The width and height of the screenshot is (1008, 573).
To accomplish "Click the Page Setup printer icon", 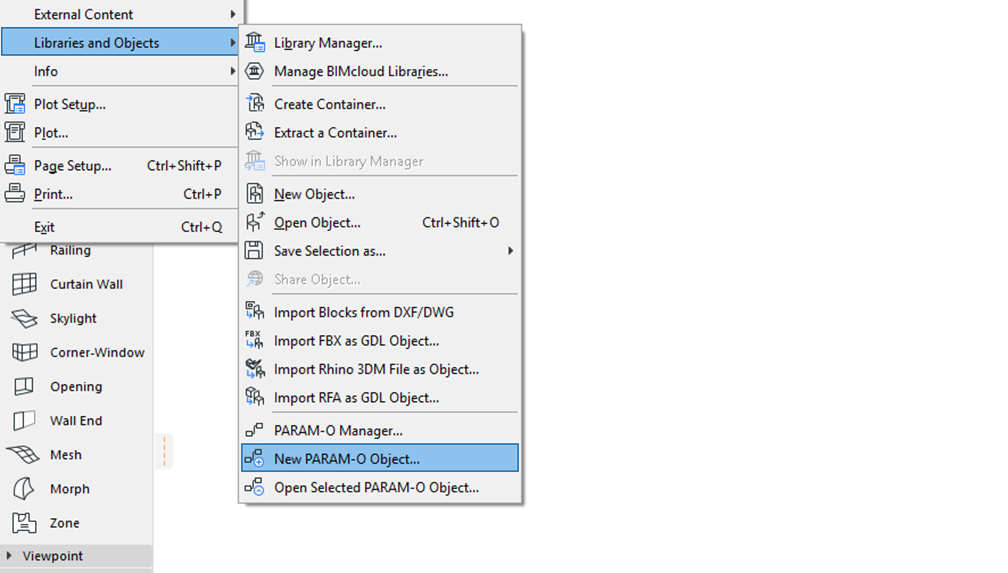I will (15, 165).
